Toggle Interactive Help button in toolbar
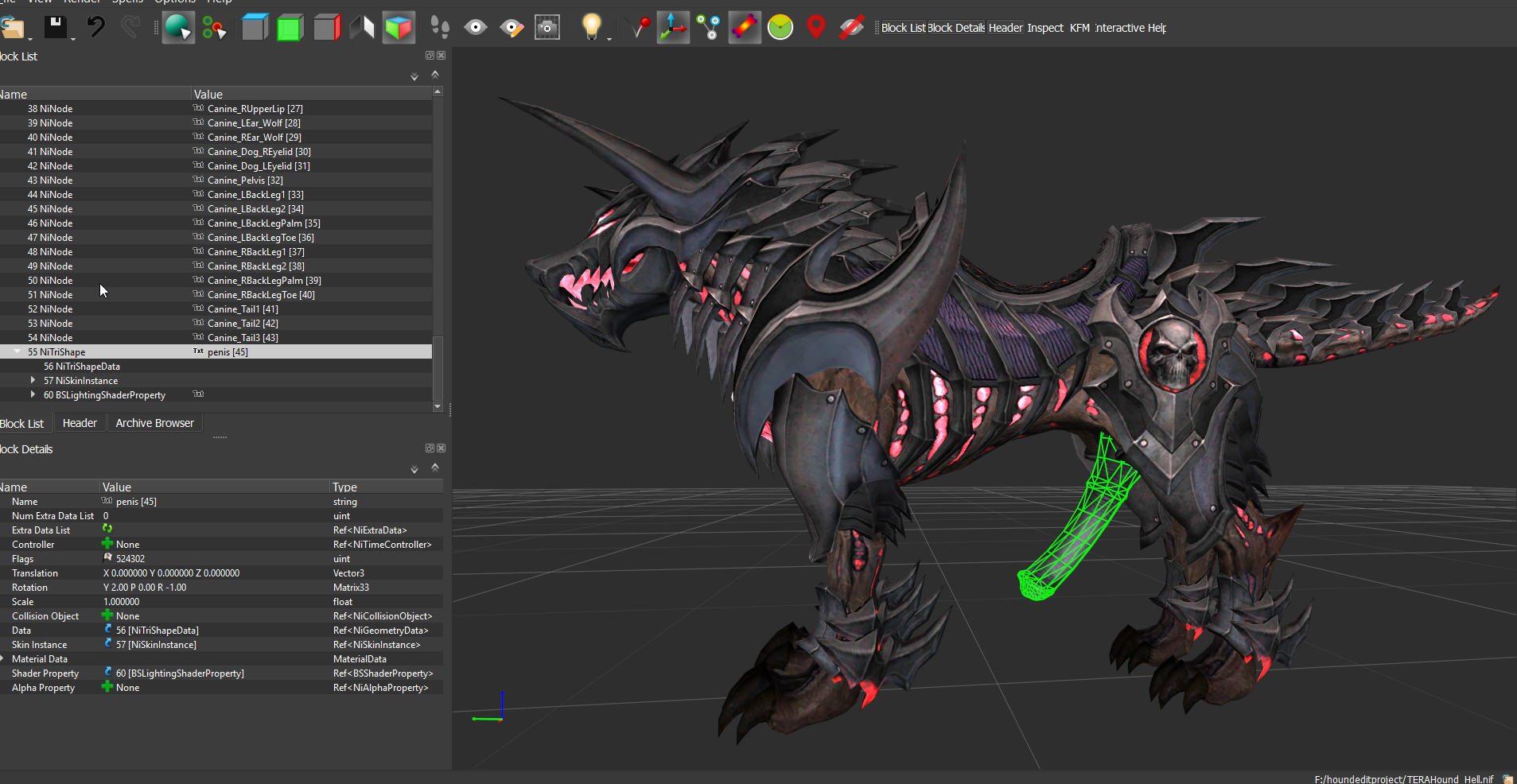This screenshot has height=784, width=1517. [1130, 28]
